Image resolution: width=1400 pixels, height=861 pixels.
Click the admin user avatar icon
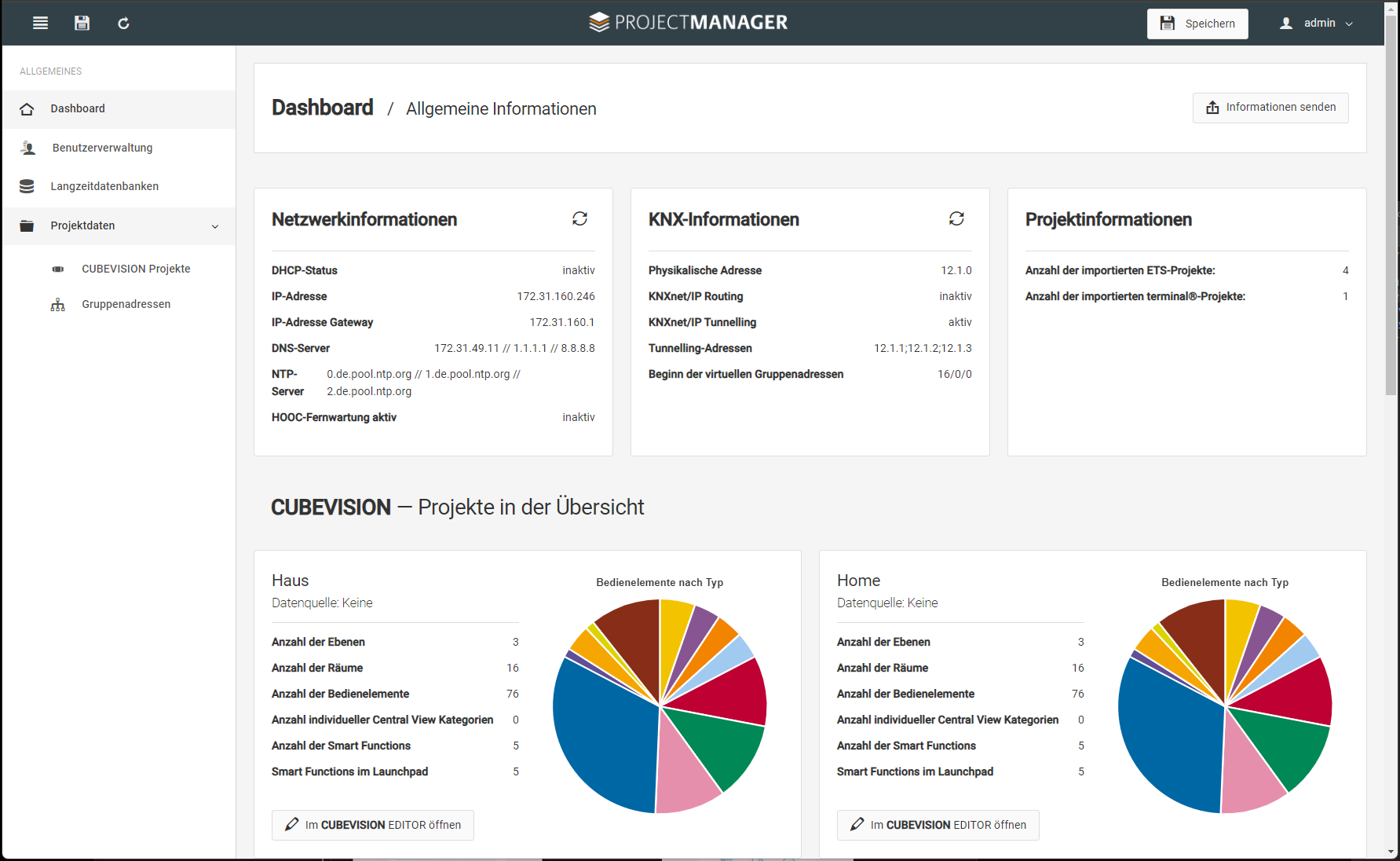click(1286, 23)
